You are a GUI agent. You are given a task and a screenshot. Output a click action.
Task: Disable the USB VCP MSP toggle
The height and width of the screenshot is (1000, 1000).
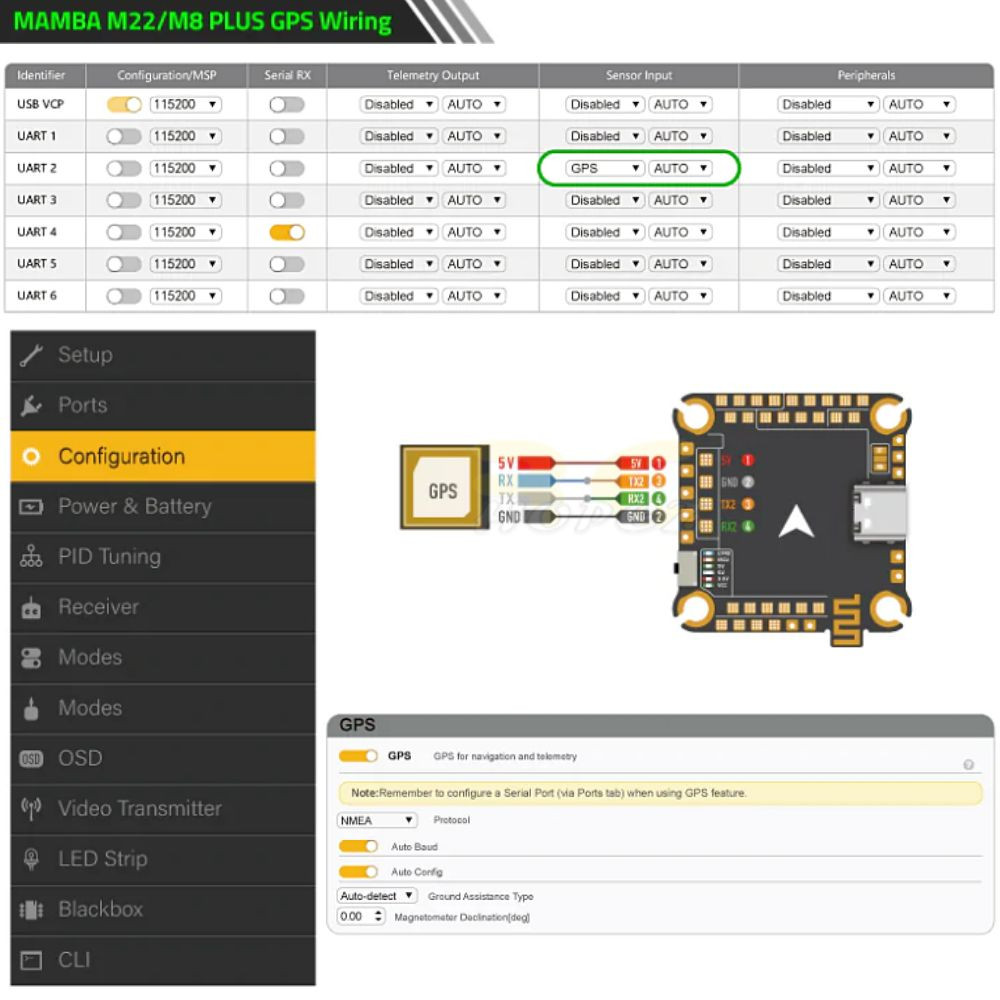[x=124, y=105]
